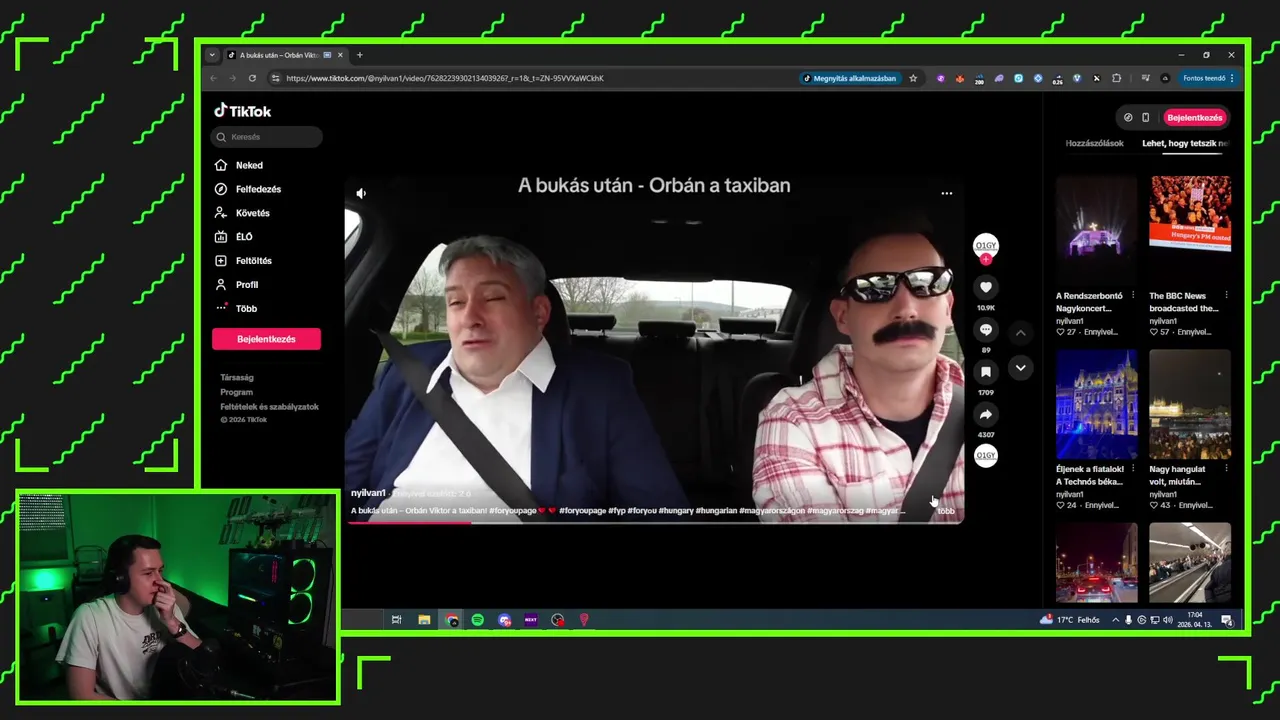The width and height of the screenshot is (1280, 720).
Task: Open Discord from the taskbar
Action: tap(504, 620)
